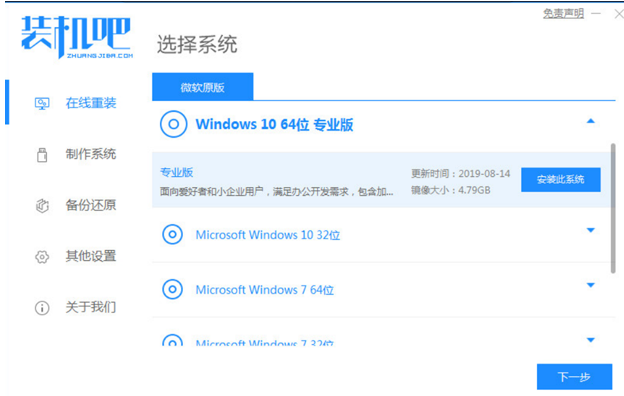
Task: Click the 备份还原 restore icon
Action: tap(42, 206)
